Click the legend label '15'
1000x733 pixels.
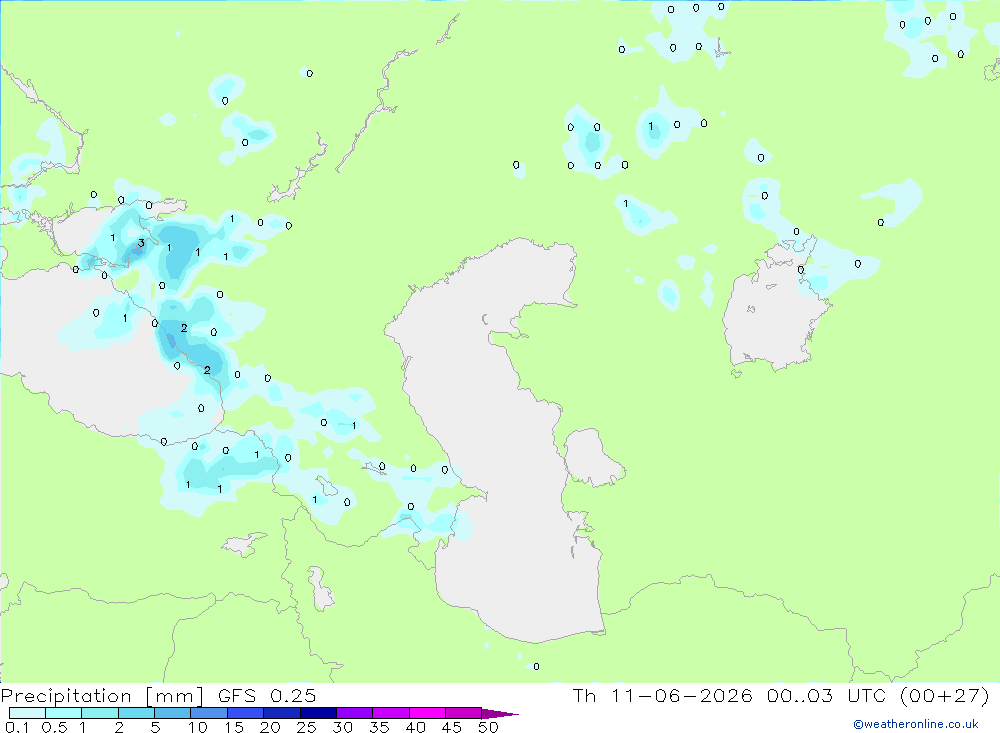234,727
